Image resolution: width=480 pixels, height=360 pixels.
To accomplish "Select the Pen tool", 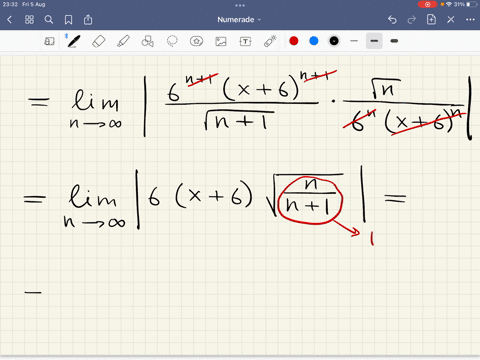I will pyautogui.click(x=73, y=41).
